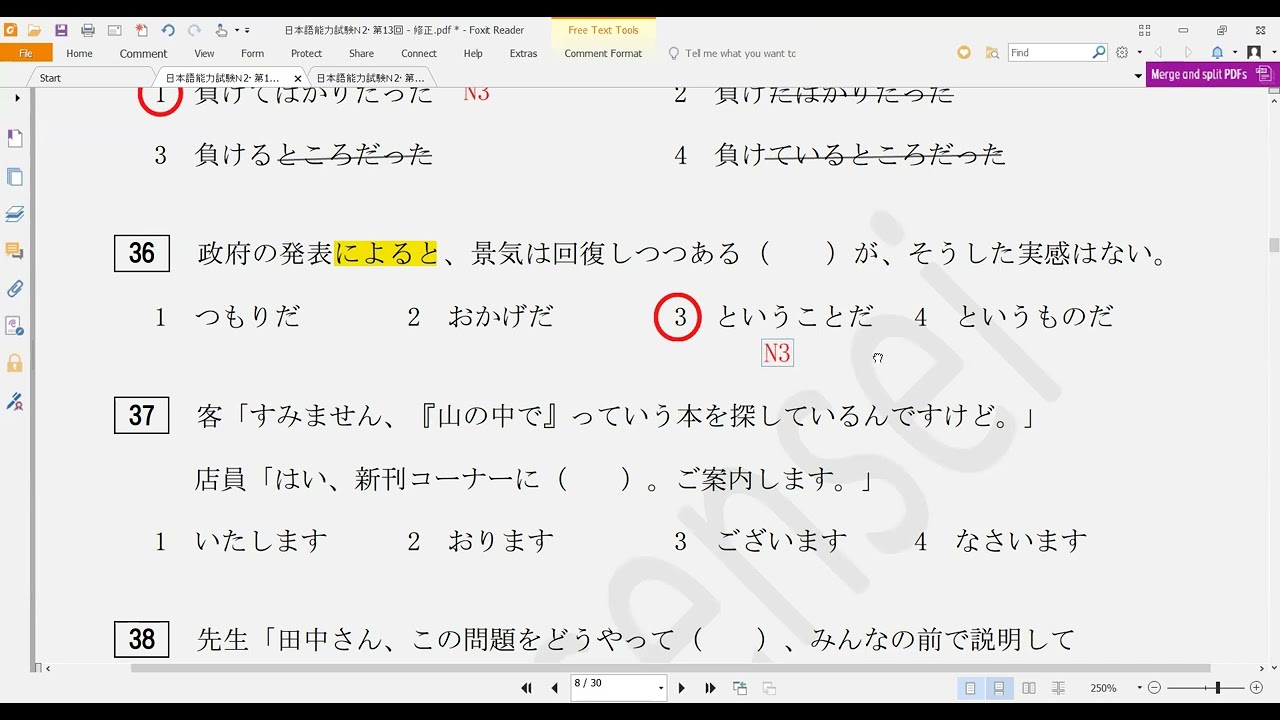Open the Pages thumbnail panel icon

pos(15,177)
